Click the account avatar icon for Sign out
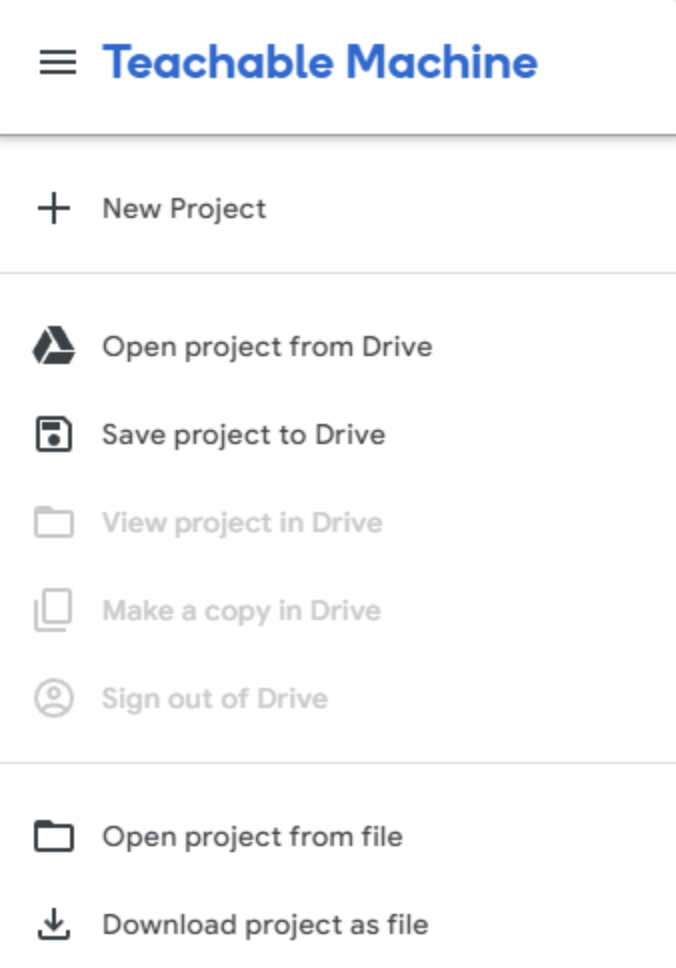 pyautogui.click(x=54, y=699)
